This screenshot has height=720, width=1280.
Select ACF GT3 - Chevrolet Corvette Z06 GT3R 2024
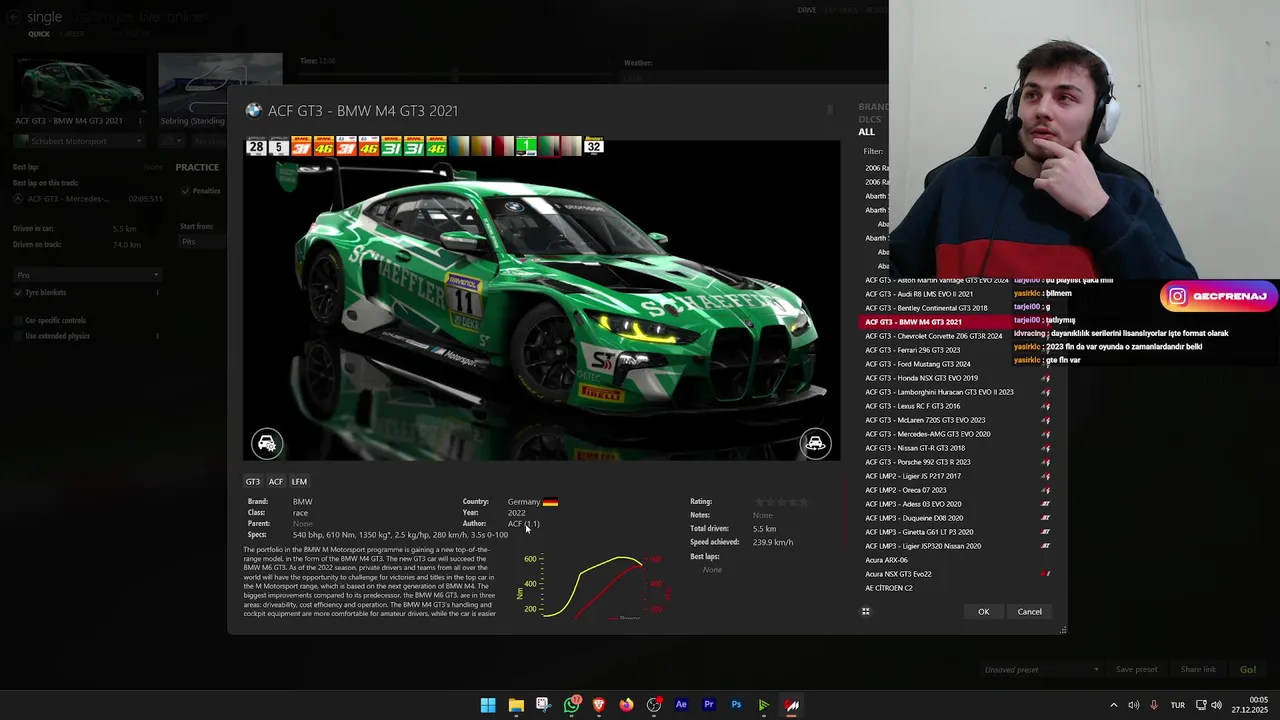[957, 336]
